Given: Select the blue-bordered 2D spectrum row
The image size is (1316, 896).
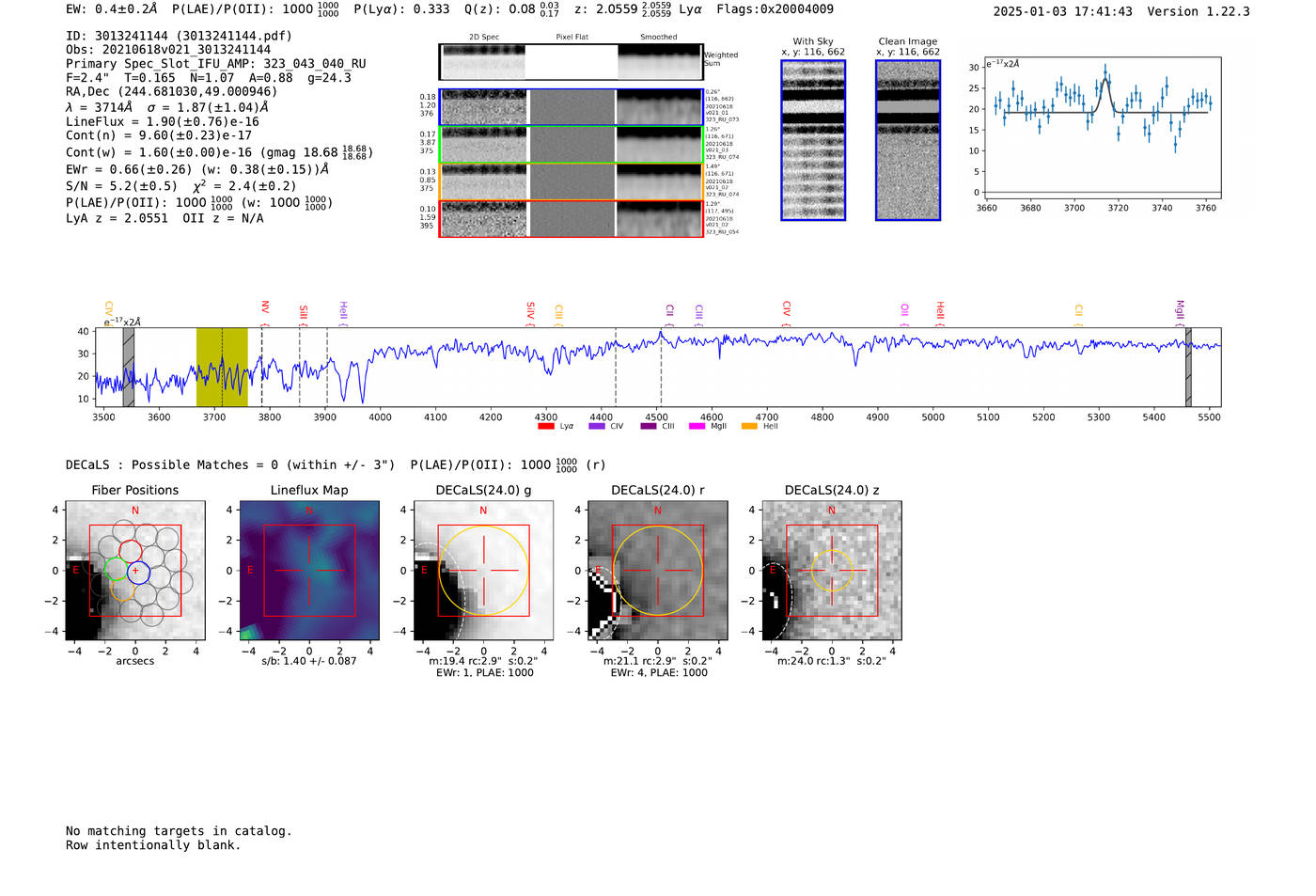Looking at the screenshot, I should pos(572,107).
